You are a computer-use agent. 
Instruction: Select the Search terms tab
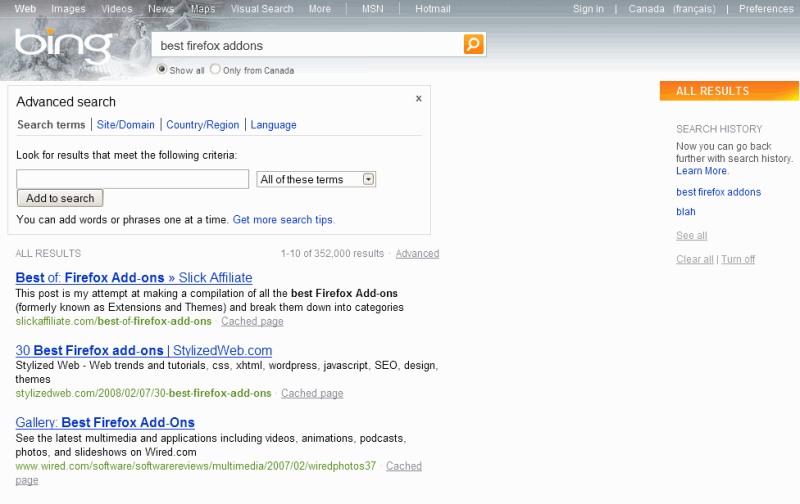tap(51, 125)
